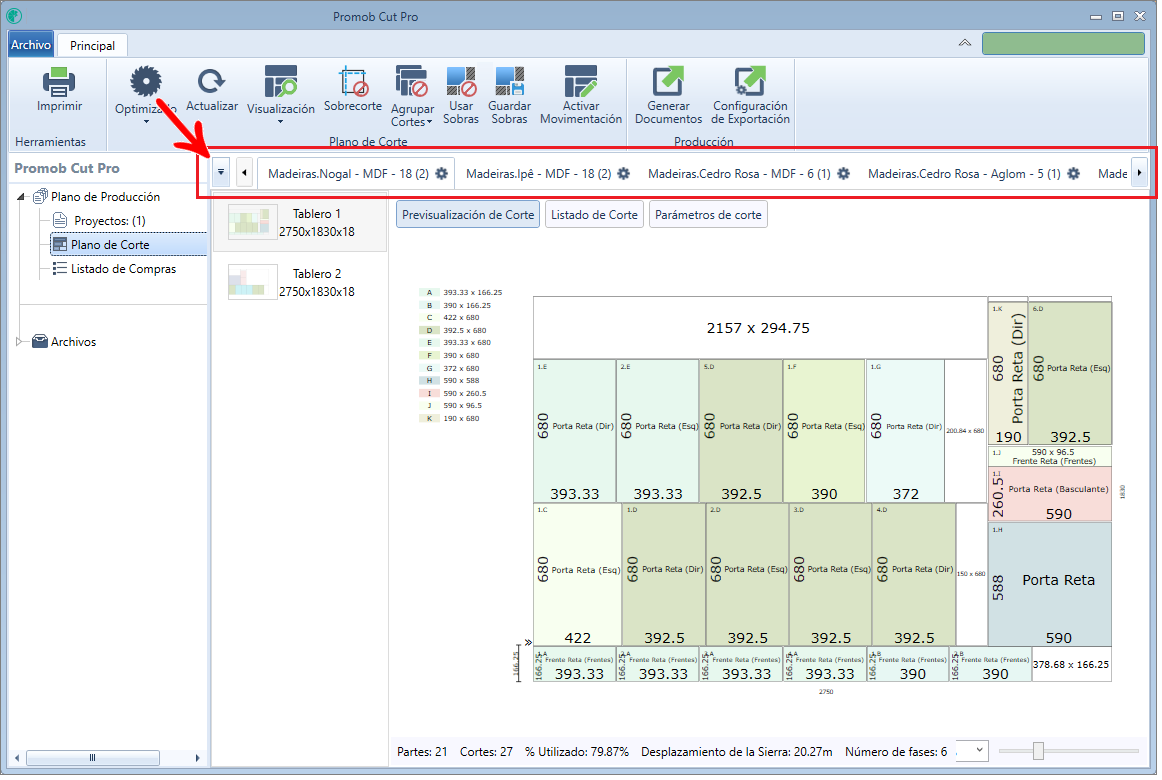Screen dimensions: 1162x780
Task: Expand the Optimización dropdown arrow
Action: point(146,121)
